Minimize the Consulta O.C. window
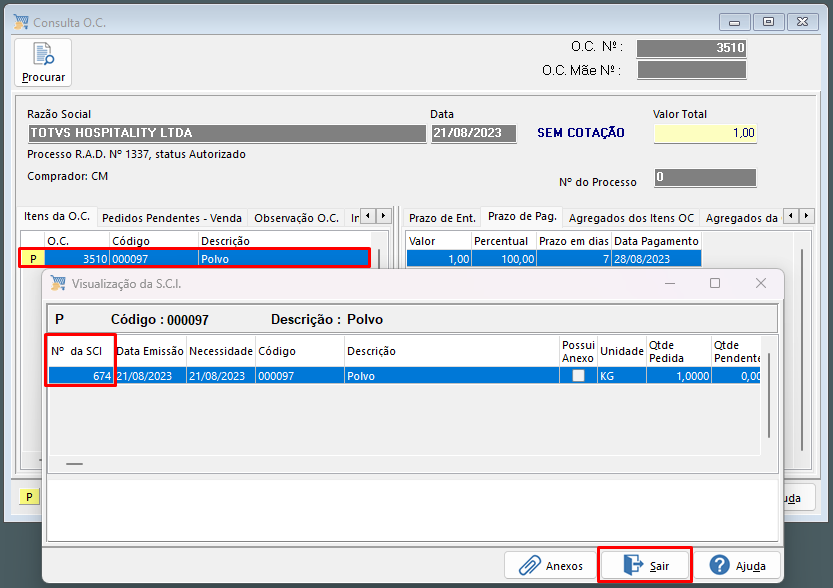833x588 pixels. click(735, 22)
